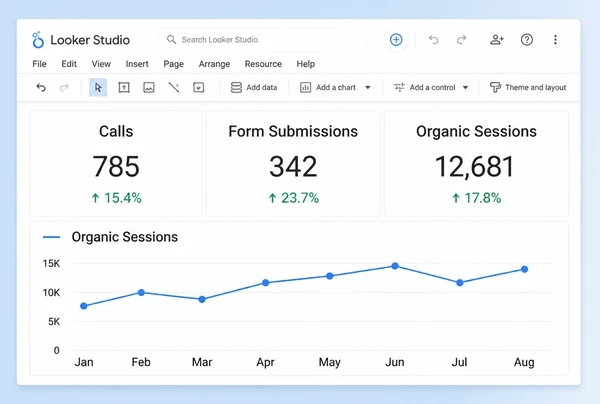The height and width of the screenshot is (404, 600).
Task: Open the Insert menu
Action: [x=137, y=64]
